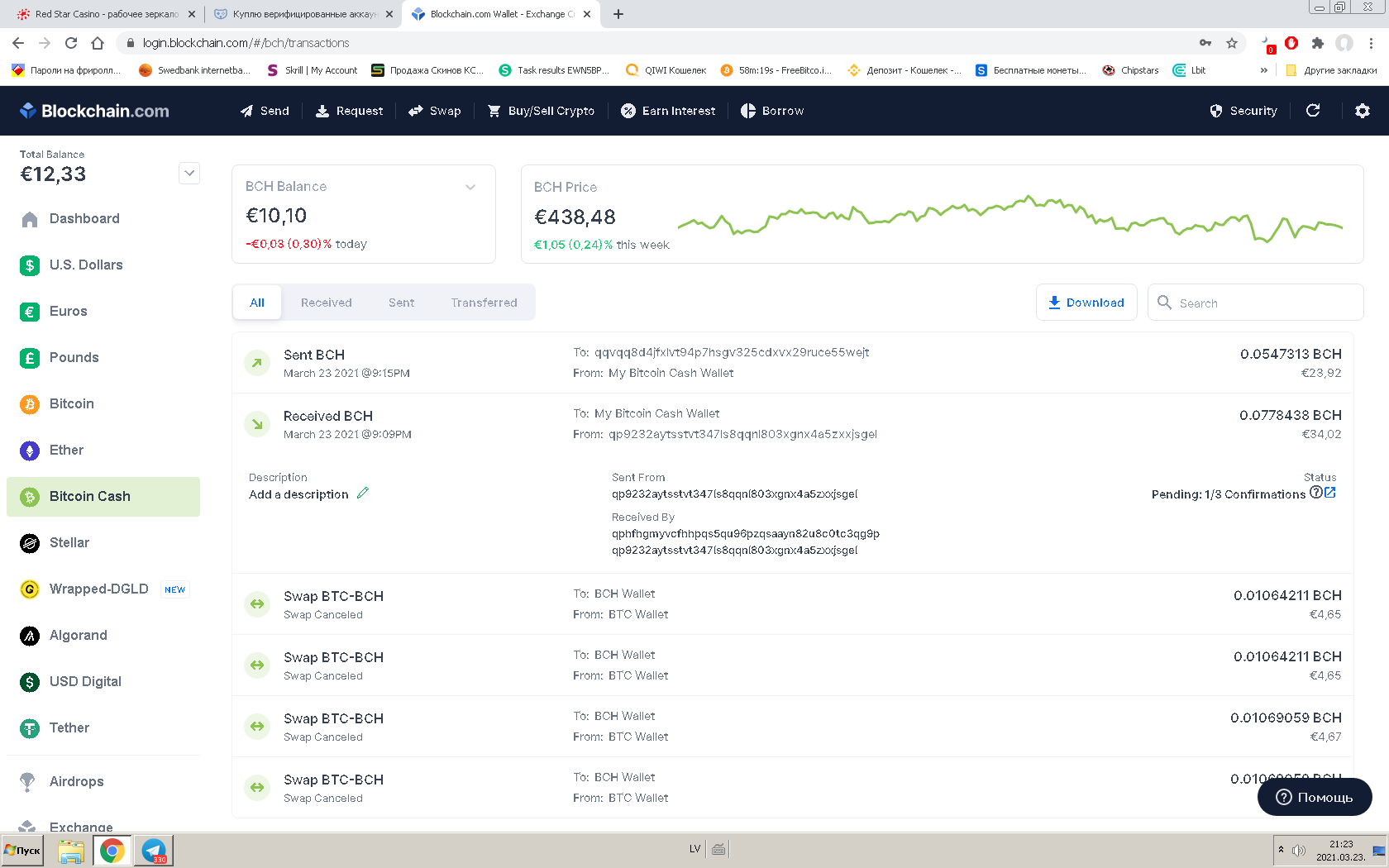The height and width of the screenshot is (868, 1389).
Task: Click the edit description pencil icon
Action: [363, 494]
